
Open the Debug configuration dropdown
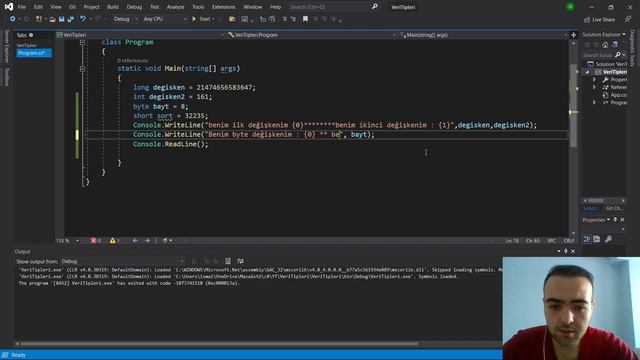click(x=126, y=19)
